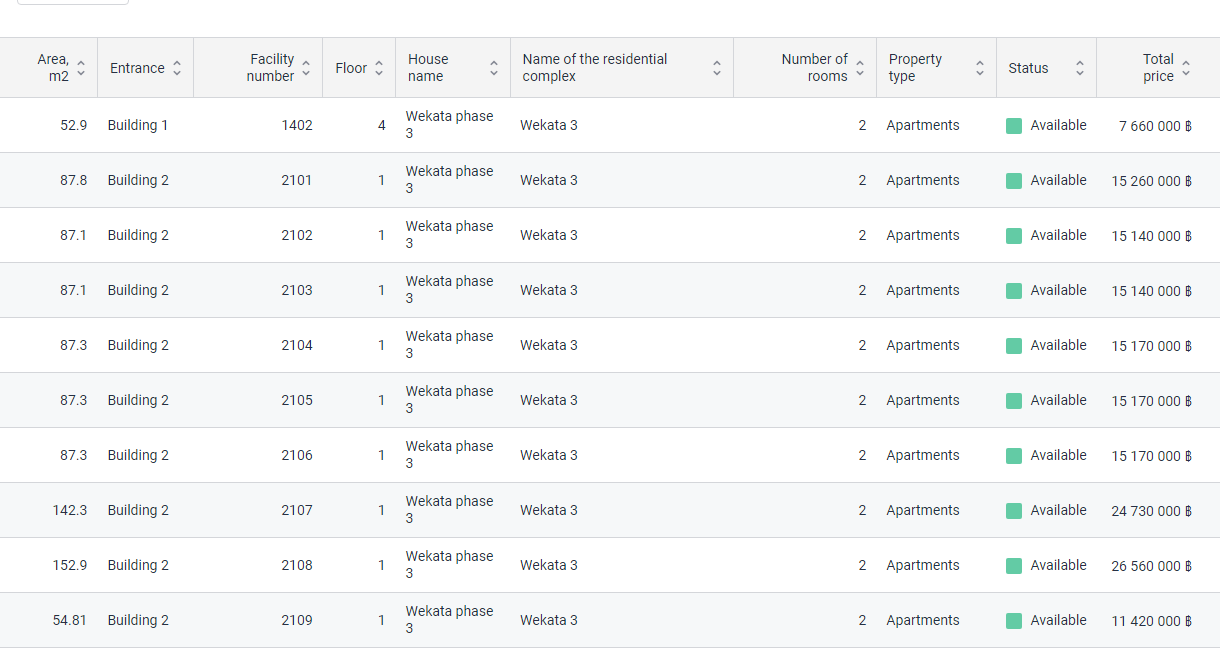The image size is (1220, 655).
Task: Sort by Entrance column arrows
Action: (177, 68)
